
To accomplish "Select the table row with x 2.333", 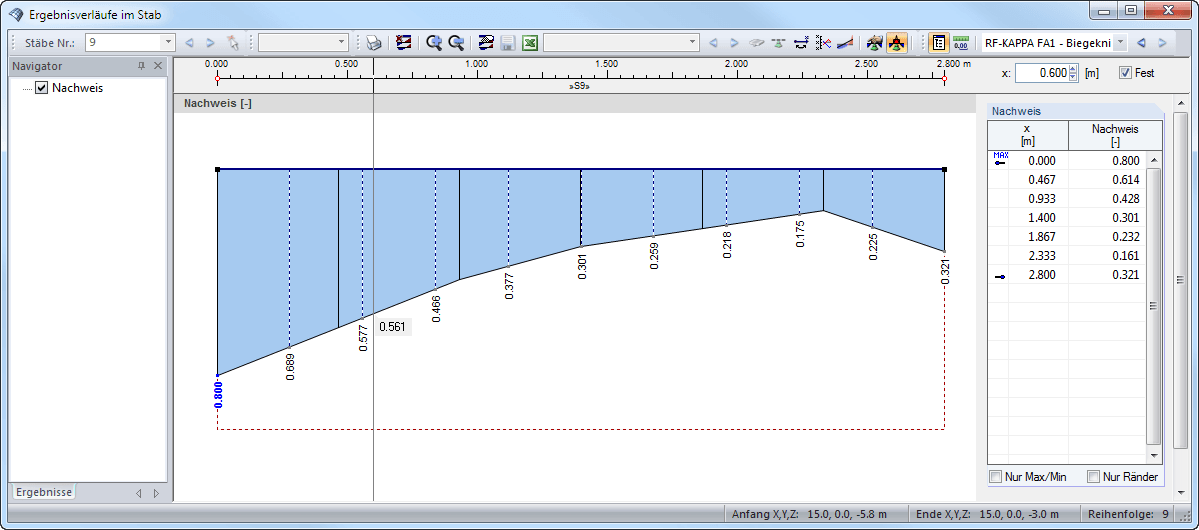I will click(x=1067, y=256).
